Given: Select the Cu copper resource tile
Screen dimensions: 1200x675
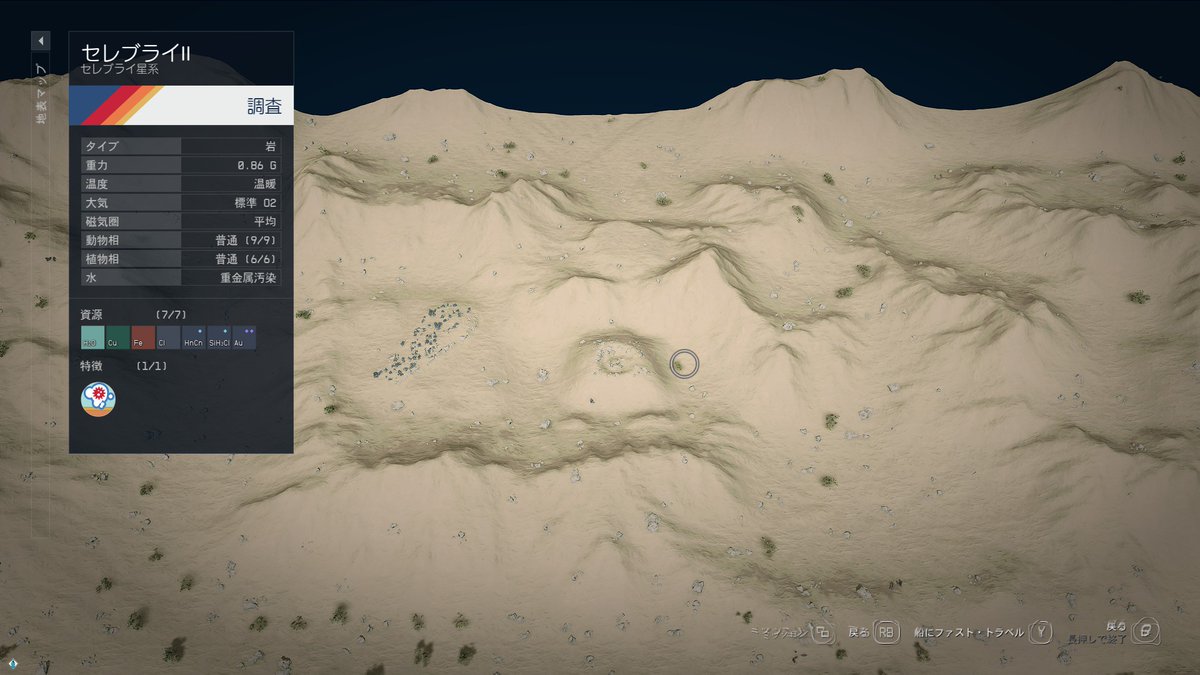Looking at the screenshot, I should pos(118,338).
